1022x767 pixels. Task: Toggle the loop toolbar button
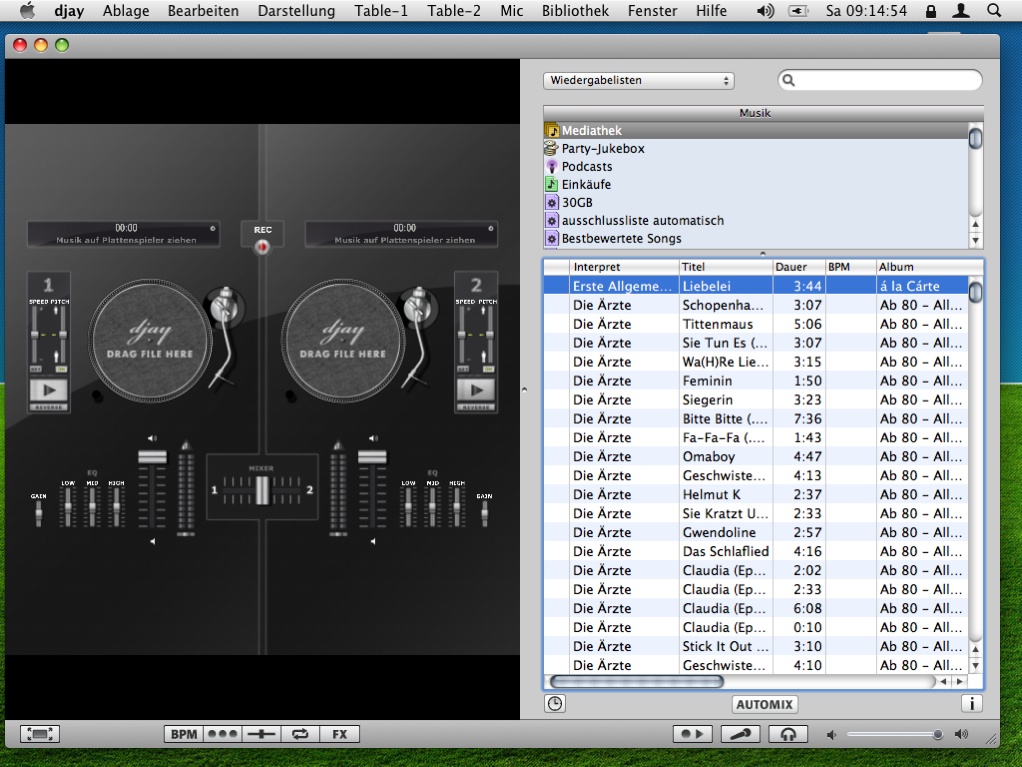(300, 734)
